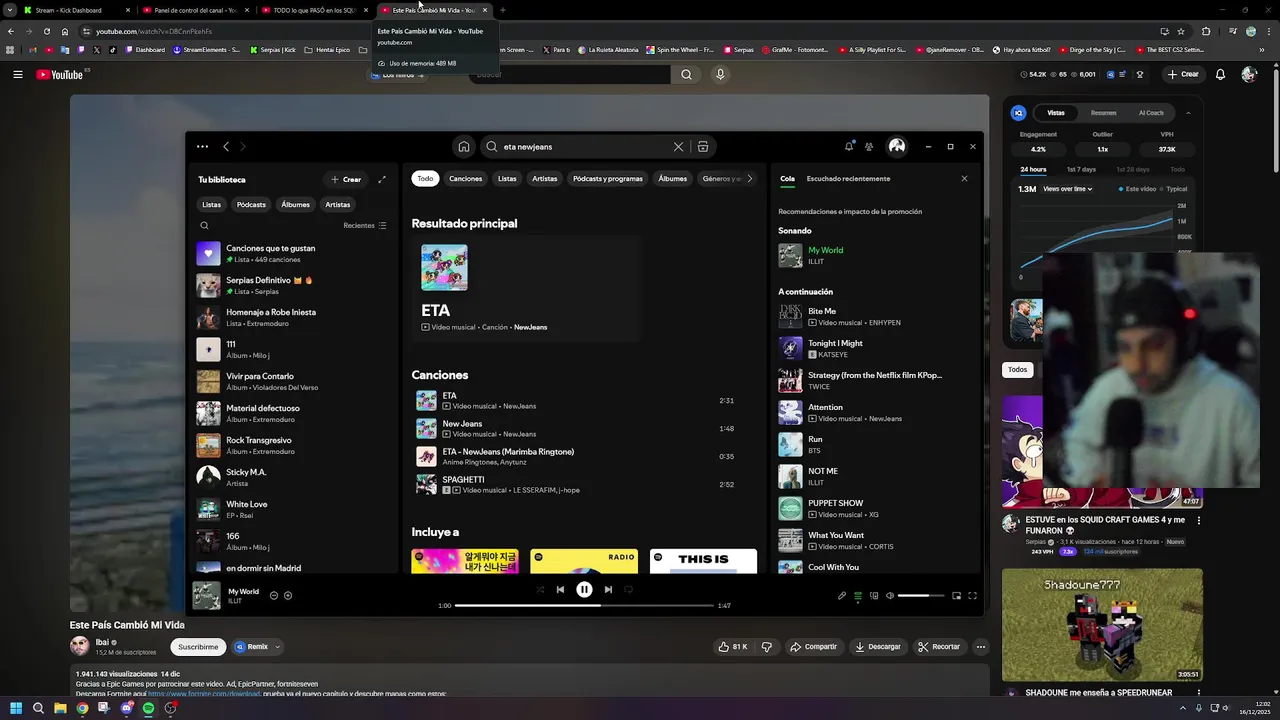Viewport: 1280px width, 720px height.
Task: Show hidden Windows system tray icons
Action: coord(1181,708)
